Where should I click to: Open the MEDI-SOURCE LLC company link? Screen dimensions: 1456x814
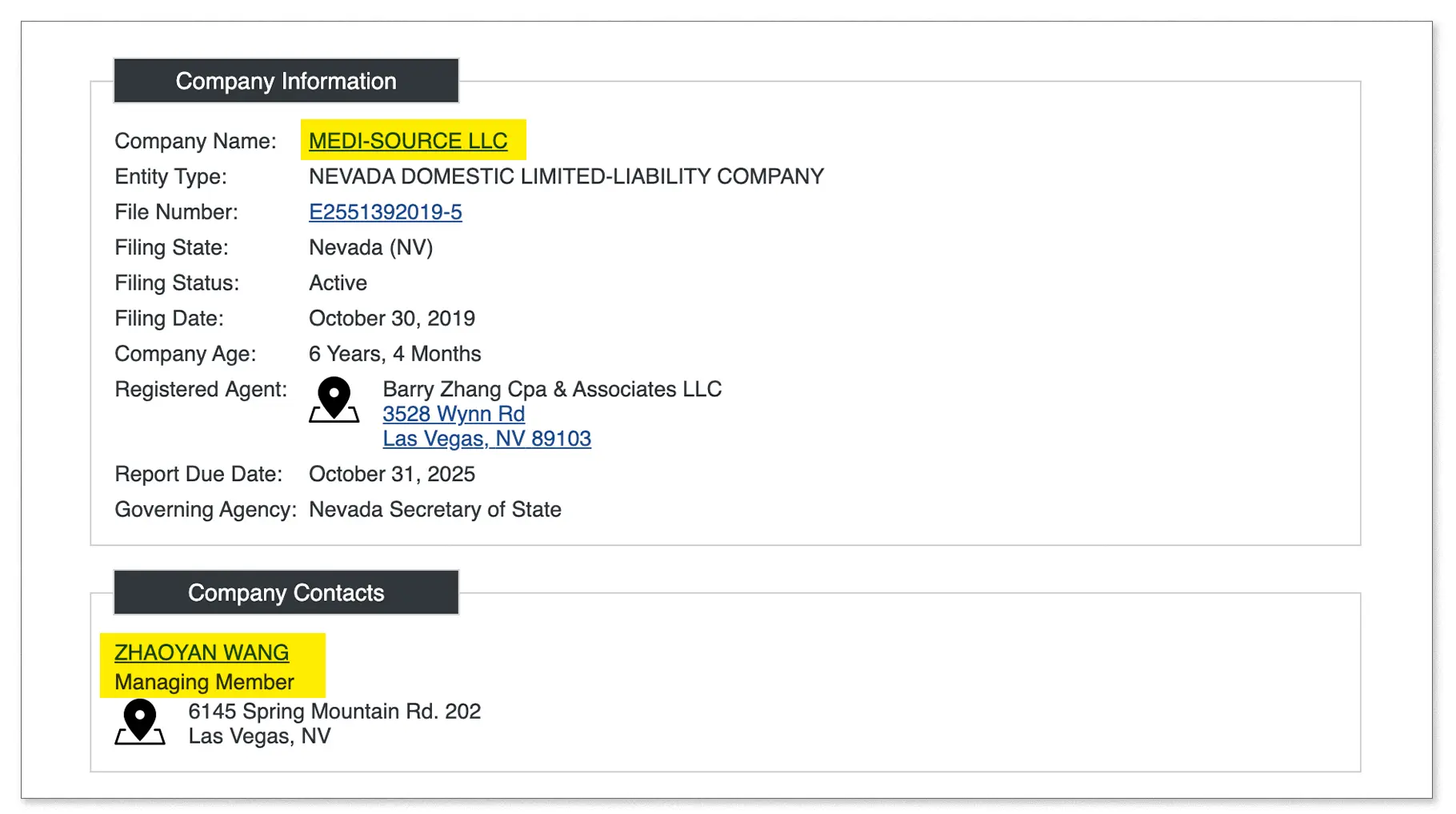407,141
